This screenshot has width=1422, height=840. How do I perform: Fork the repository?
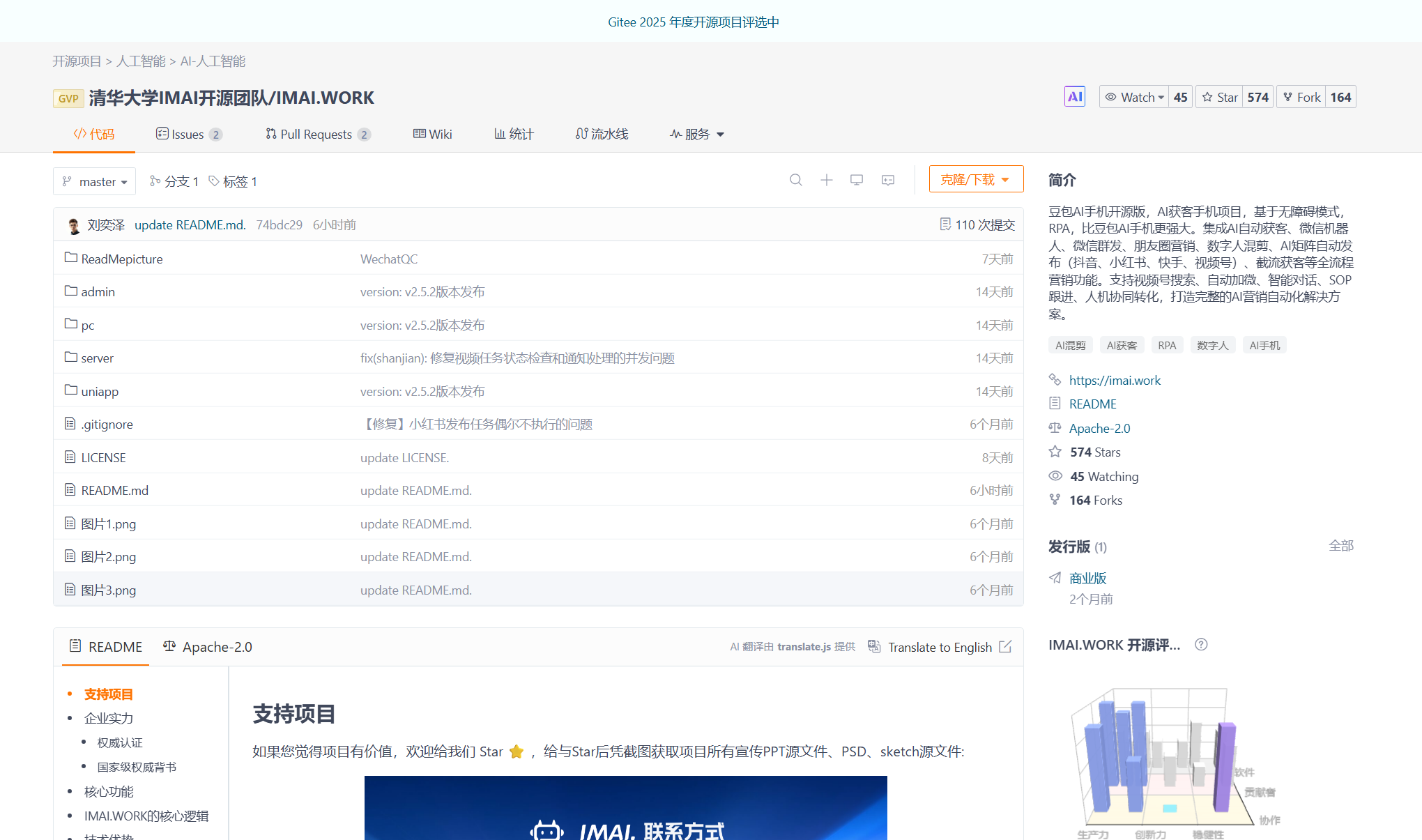coord(1300,96)
